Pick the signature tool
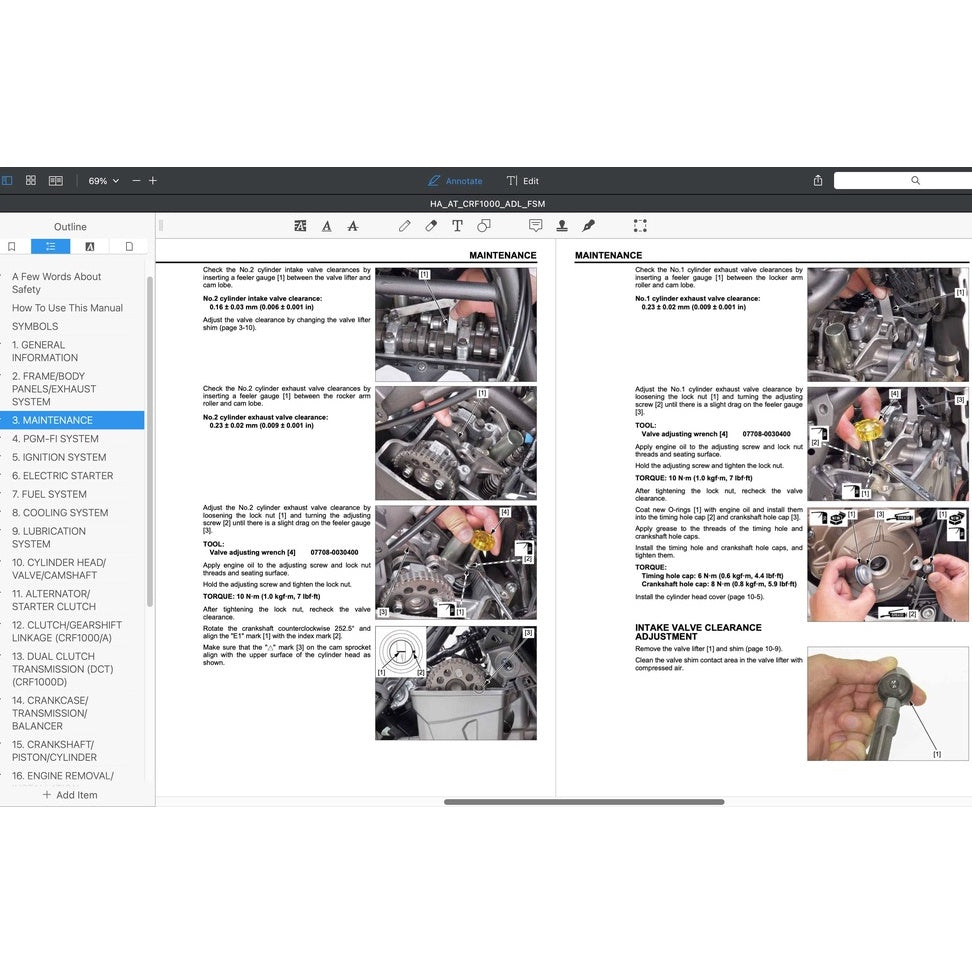 tap(589, 226)
